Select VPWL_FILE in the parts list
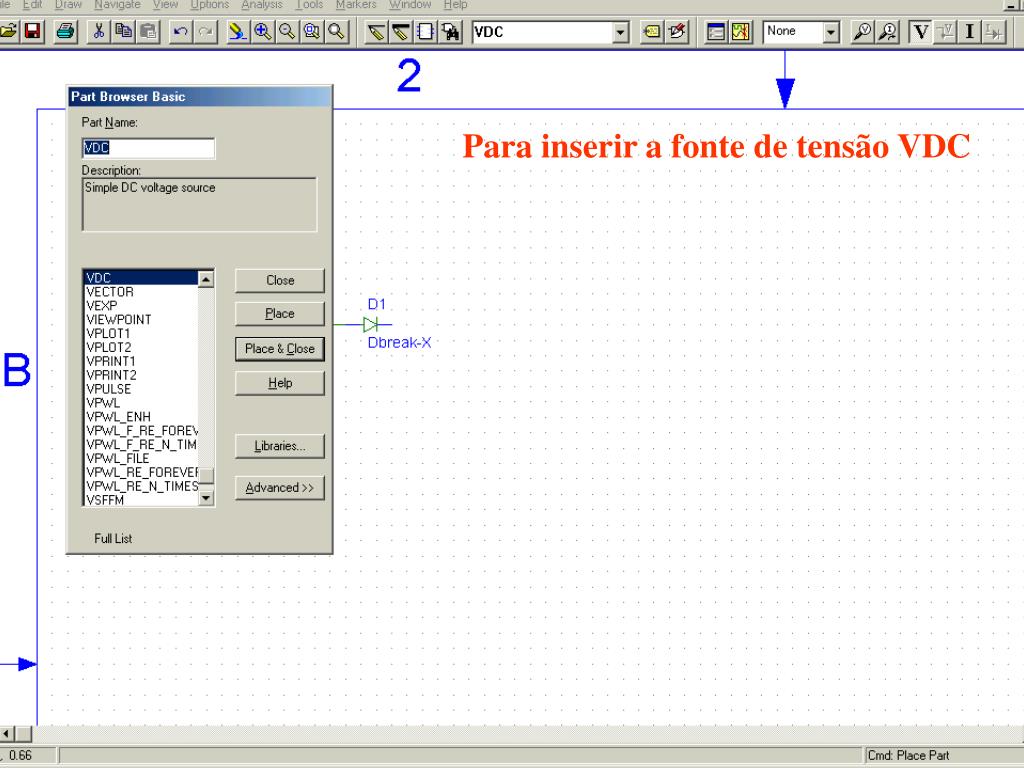Screen dimensions: 1024x768 (x=118, y=458)
